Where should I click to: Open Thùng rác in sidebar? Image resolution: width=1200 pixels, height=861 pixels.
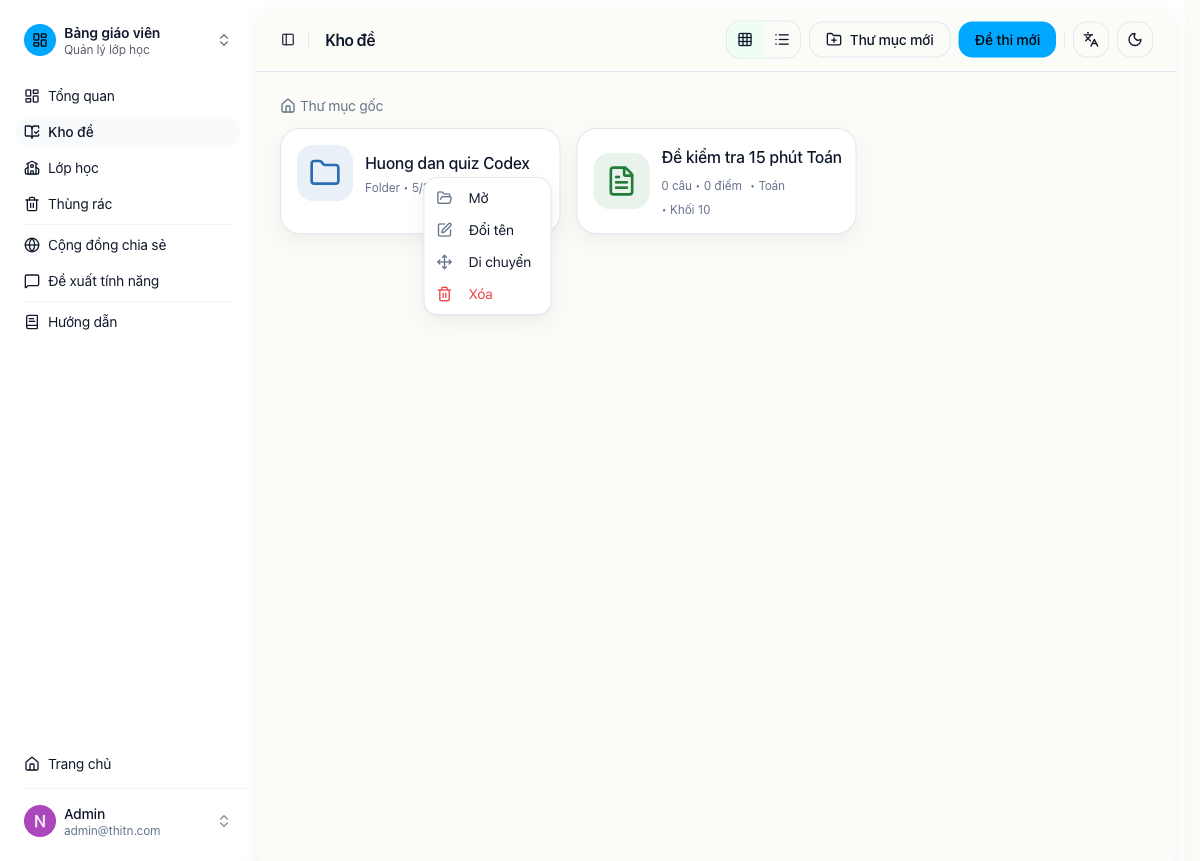click(x=128, y=204)
